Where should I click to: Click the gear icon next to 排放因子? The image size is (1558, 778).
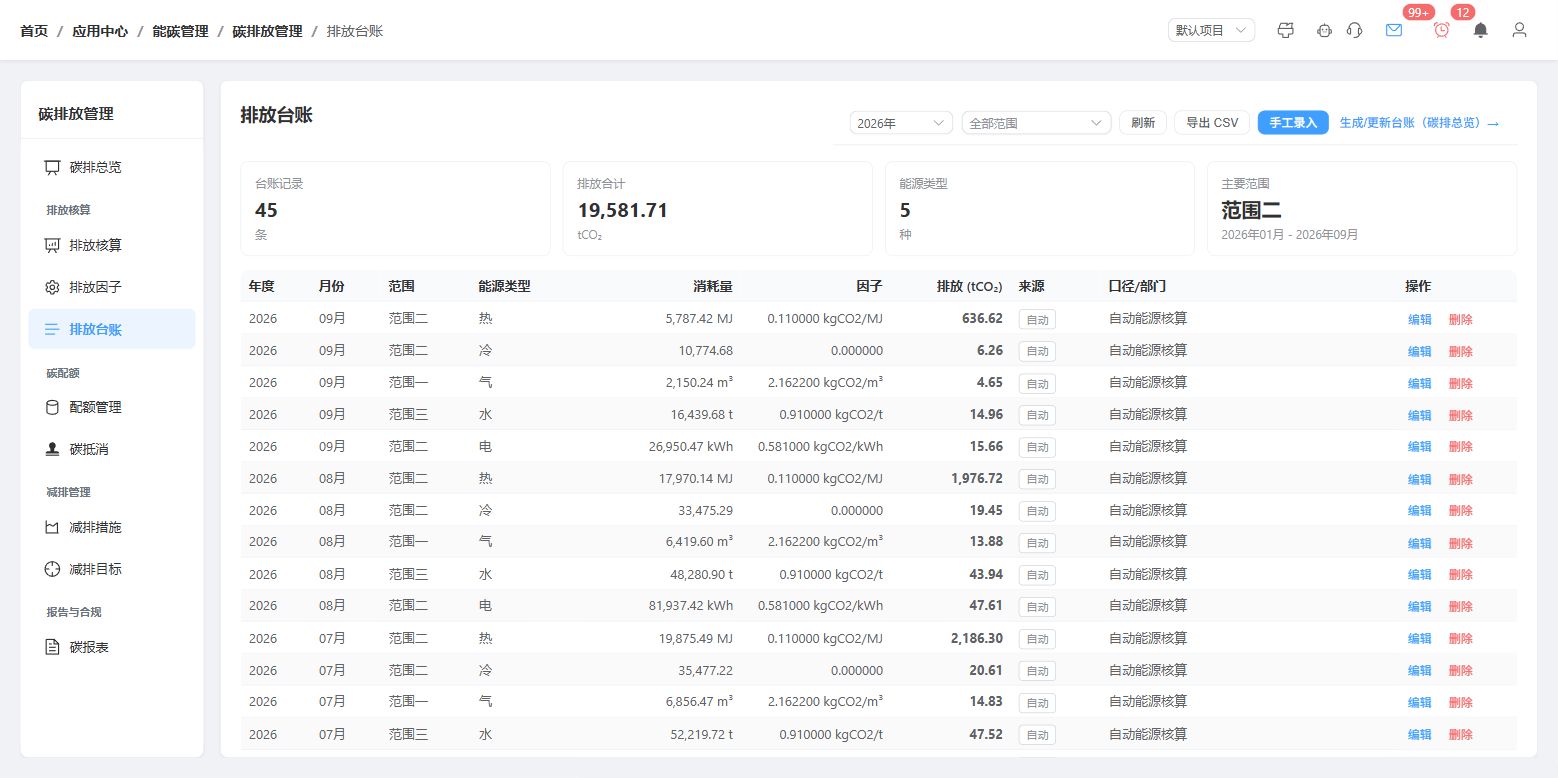[52, 287]
